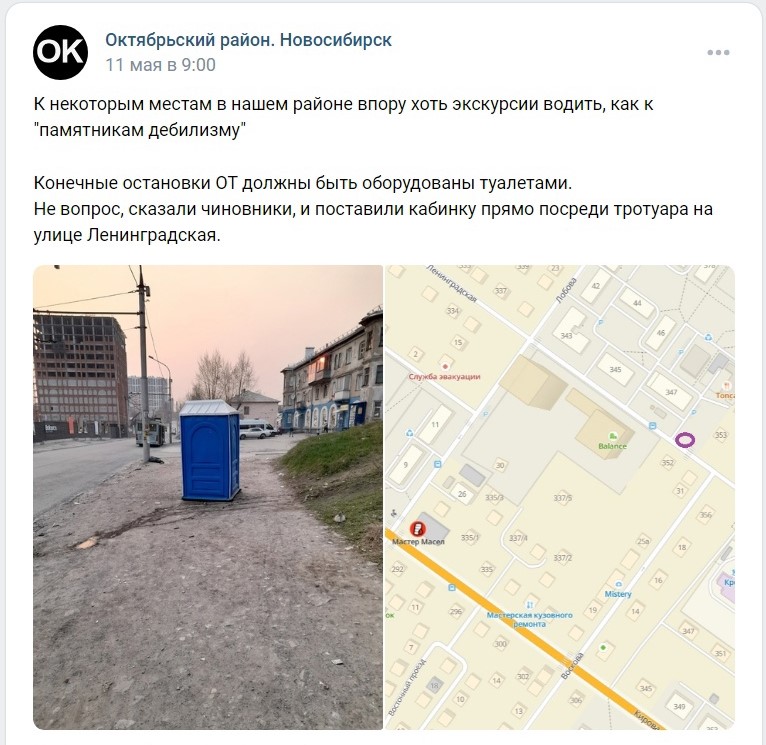Click the Мастер Масел red map pin
Screen dimensions: 766x745
point(417,528)
